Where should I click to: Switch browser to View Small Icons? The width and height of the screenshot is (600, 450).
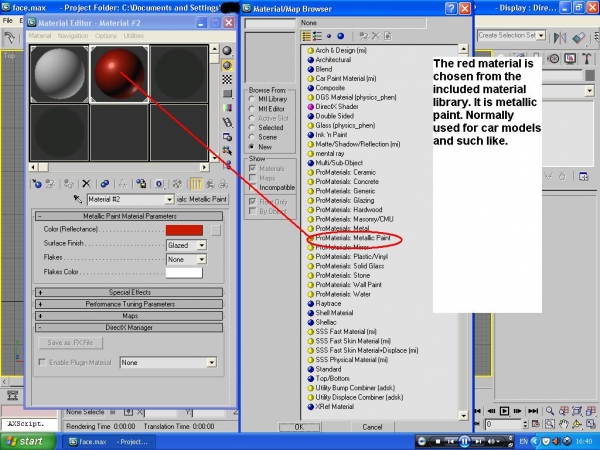click(329, 36)
